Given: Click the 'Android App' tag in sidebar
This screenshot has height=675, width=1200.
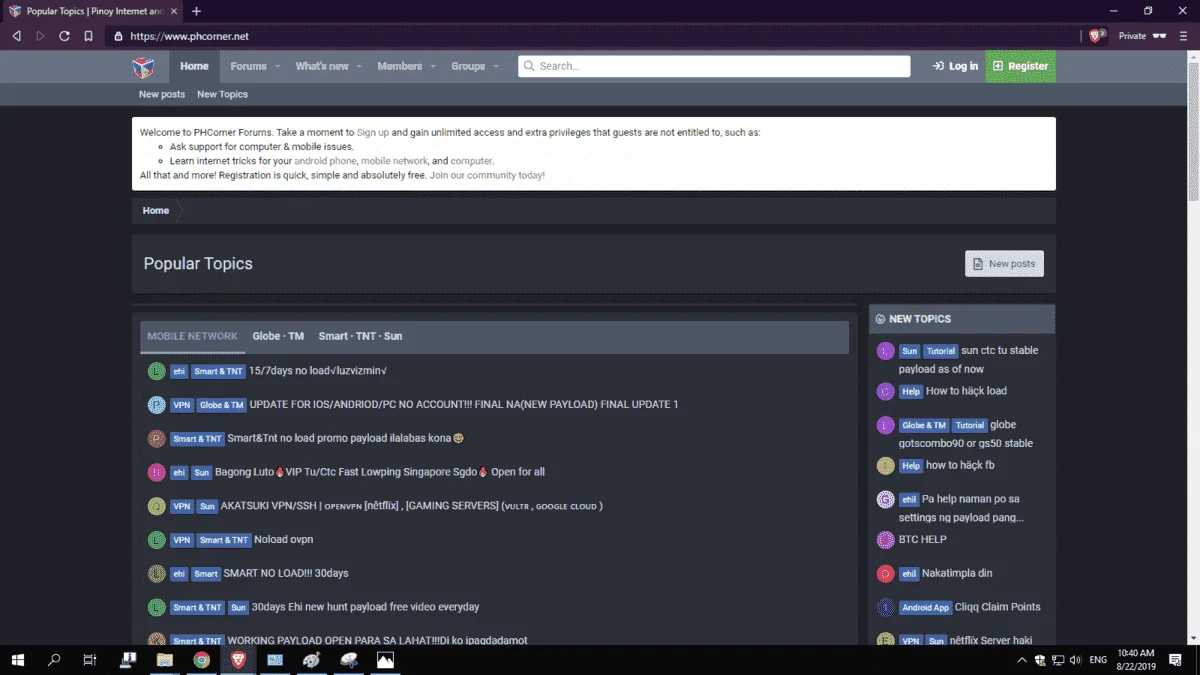Looking at the screenshot, I should coord(925,607).
